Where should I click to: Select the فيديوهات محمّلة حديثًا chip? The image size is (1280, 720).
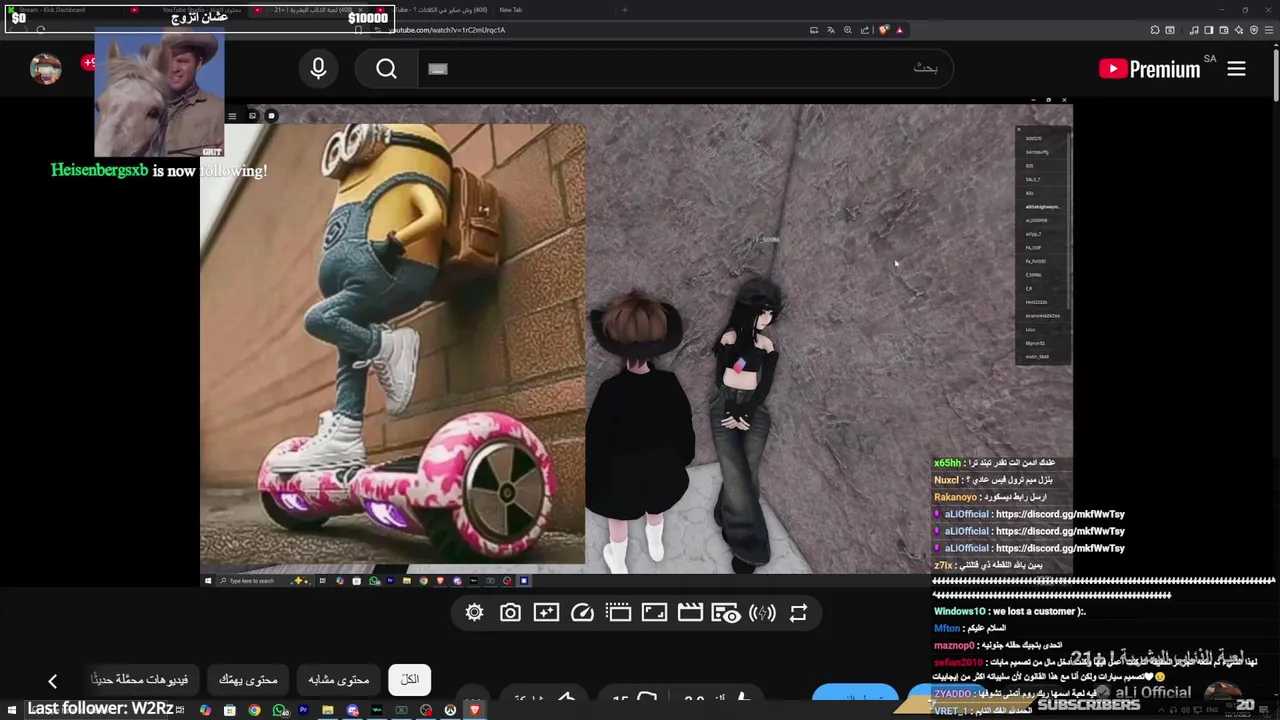click(140, 679)
